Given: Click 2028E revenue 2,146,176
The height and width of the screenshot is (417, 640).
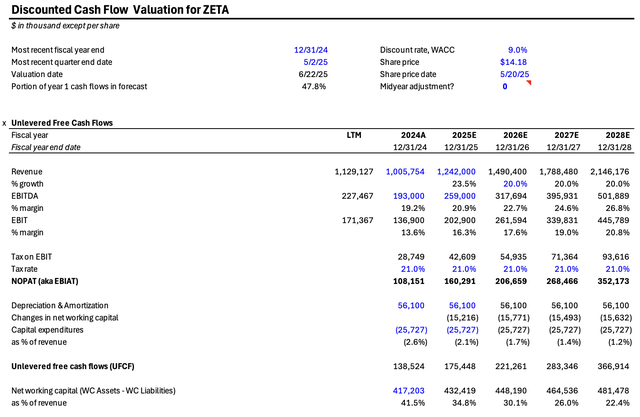Looking at the screenshot, I should [609, 172].
